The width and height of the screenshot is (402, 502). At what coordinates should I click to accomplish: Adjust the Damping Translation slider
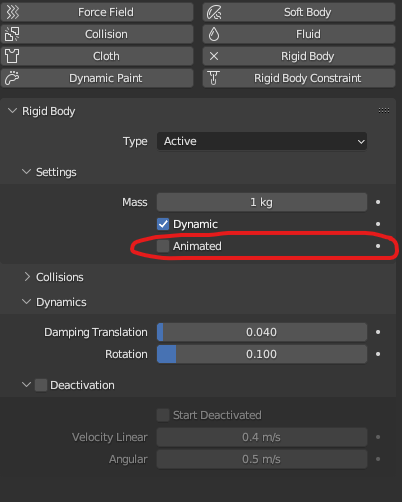point(262,332)
